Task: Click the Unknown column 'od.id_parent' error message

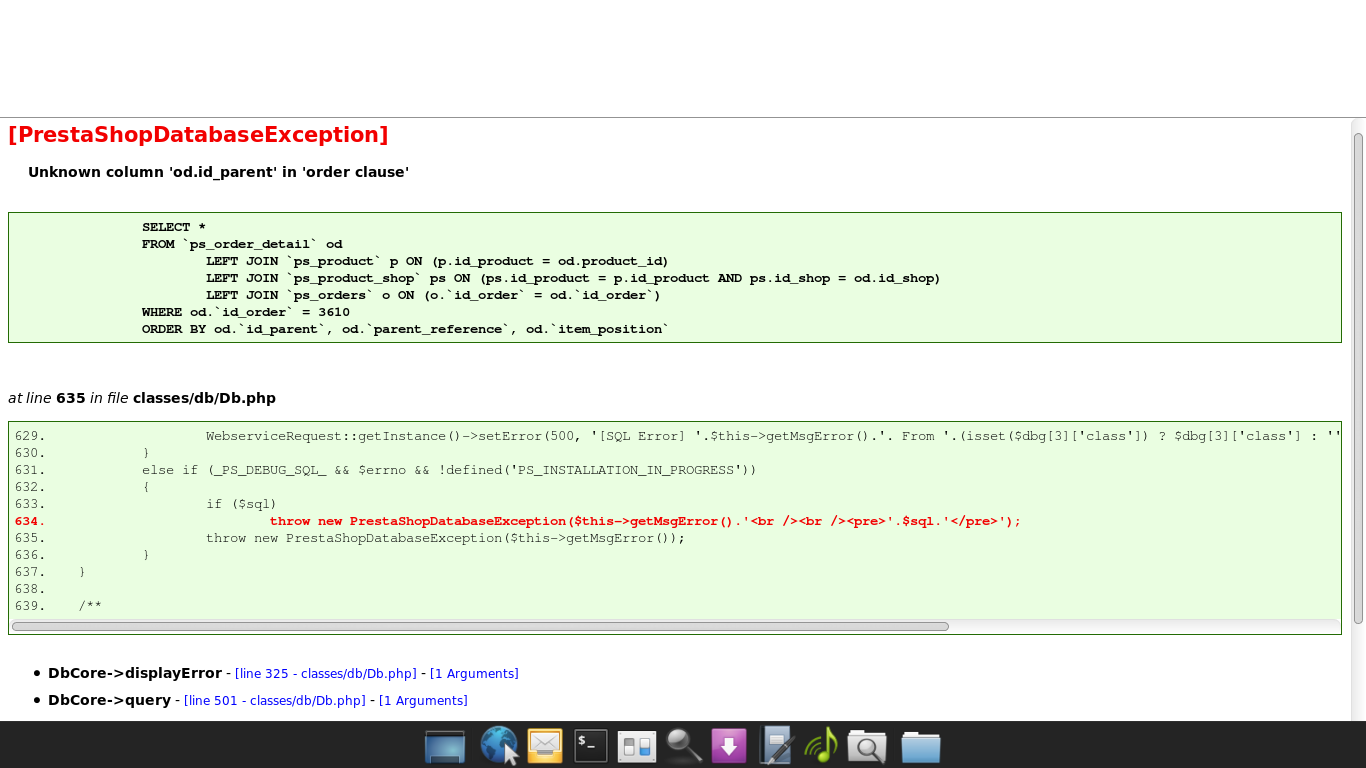Action: click(x=218, y=172)
